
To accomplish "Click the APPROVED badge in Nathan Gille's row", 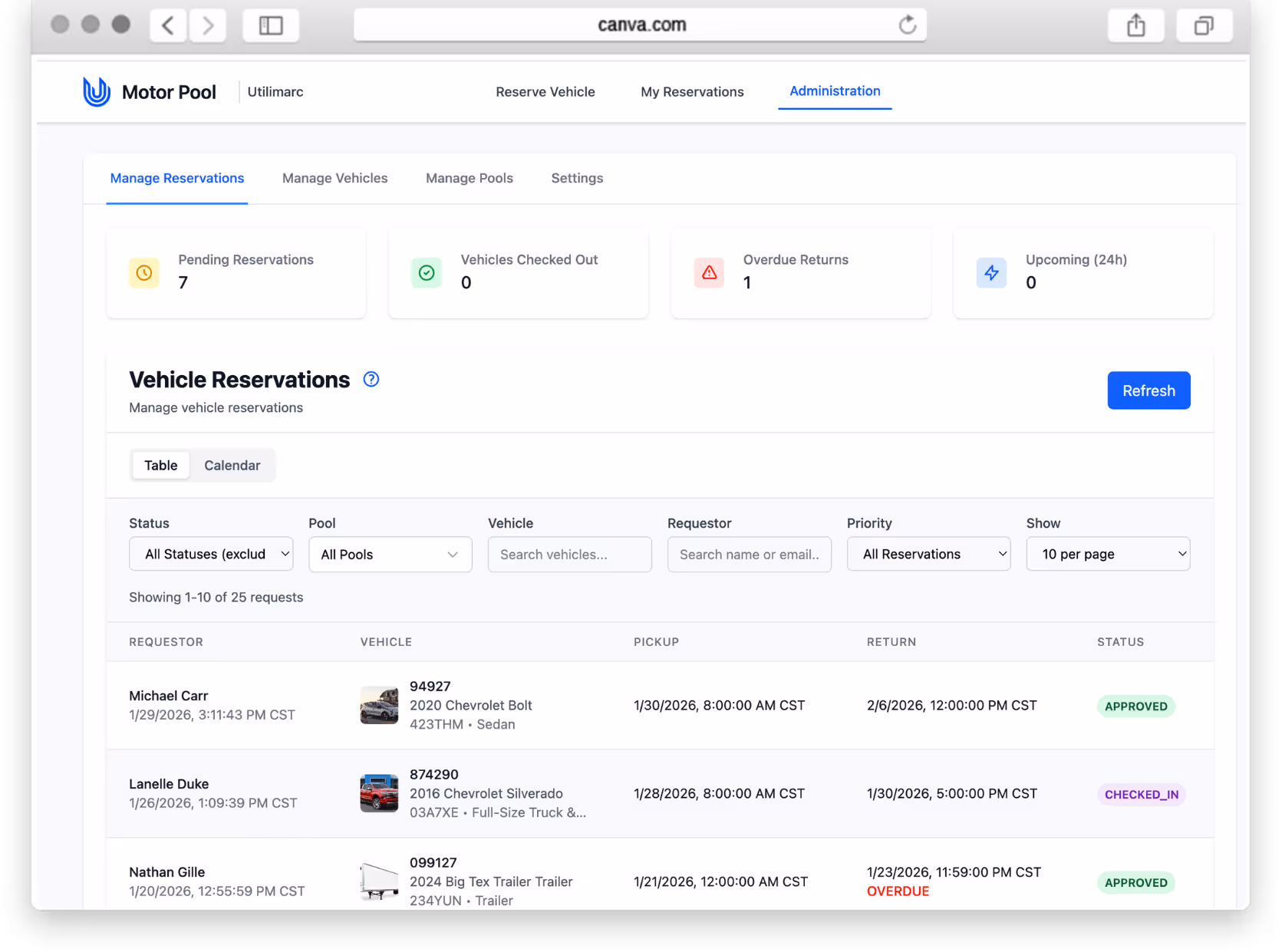I will tap(1136, 883).
